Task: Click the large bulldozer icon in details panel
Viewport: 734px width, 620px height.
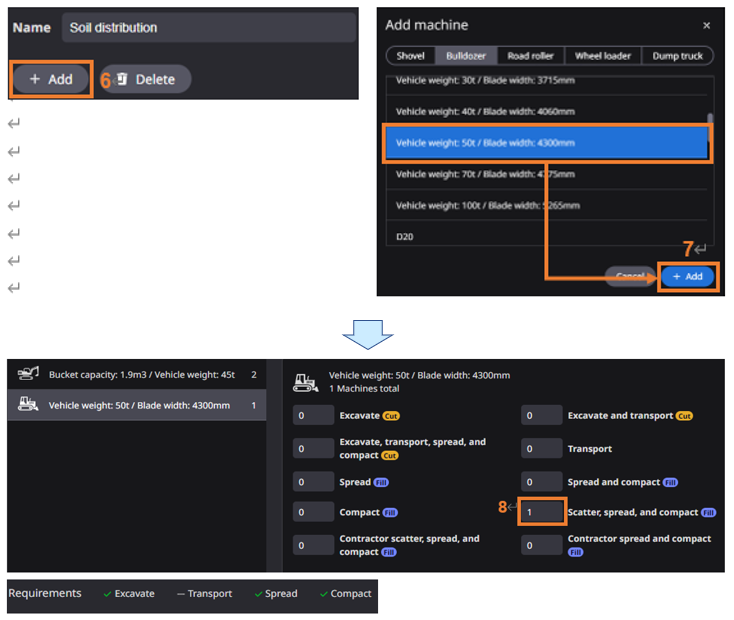Action: [x=306, y=382]
